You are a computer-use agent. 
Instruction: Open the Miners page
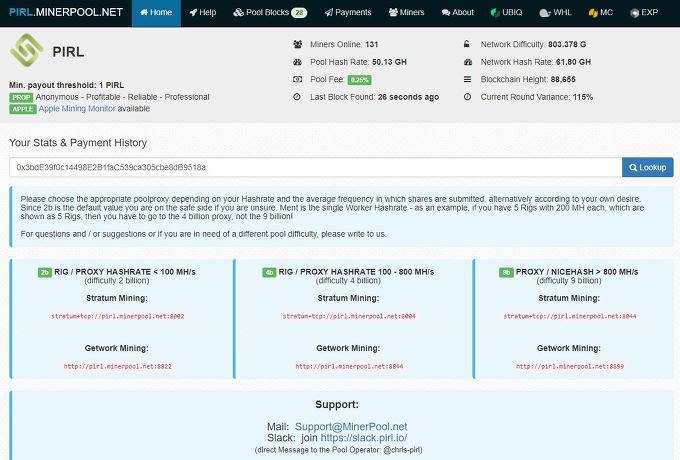click(406, 13)
